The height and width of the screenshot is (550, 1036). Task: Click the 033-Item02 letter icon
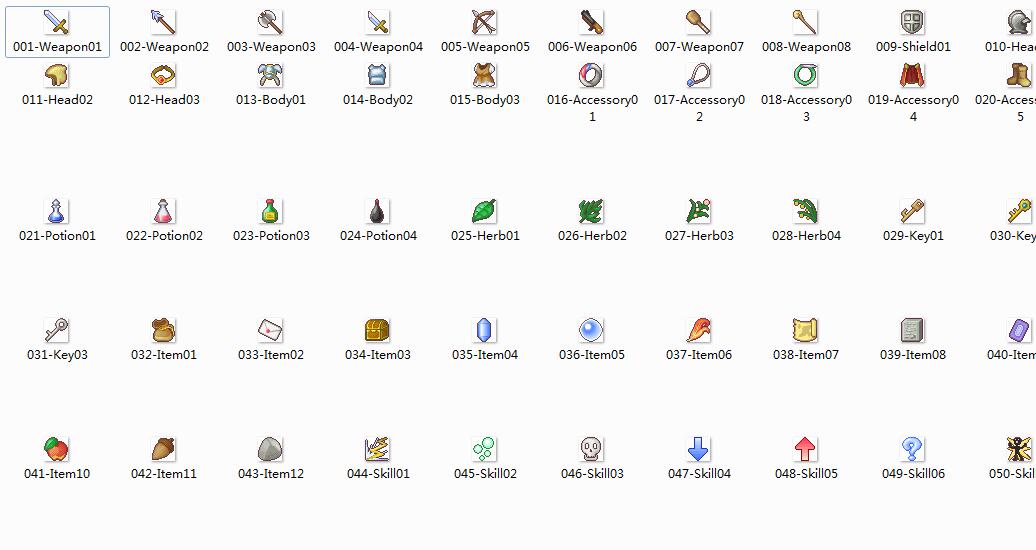[x=271, y=331]
